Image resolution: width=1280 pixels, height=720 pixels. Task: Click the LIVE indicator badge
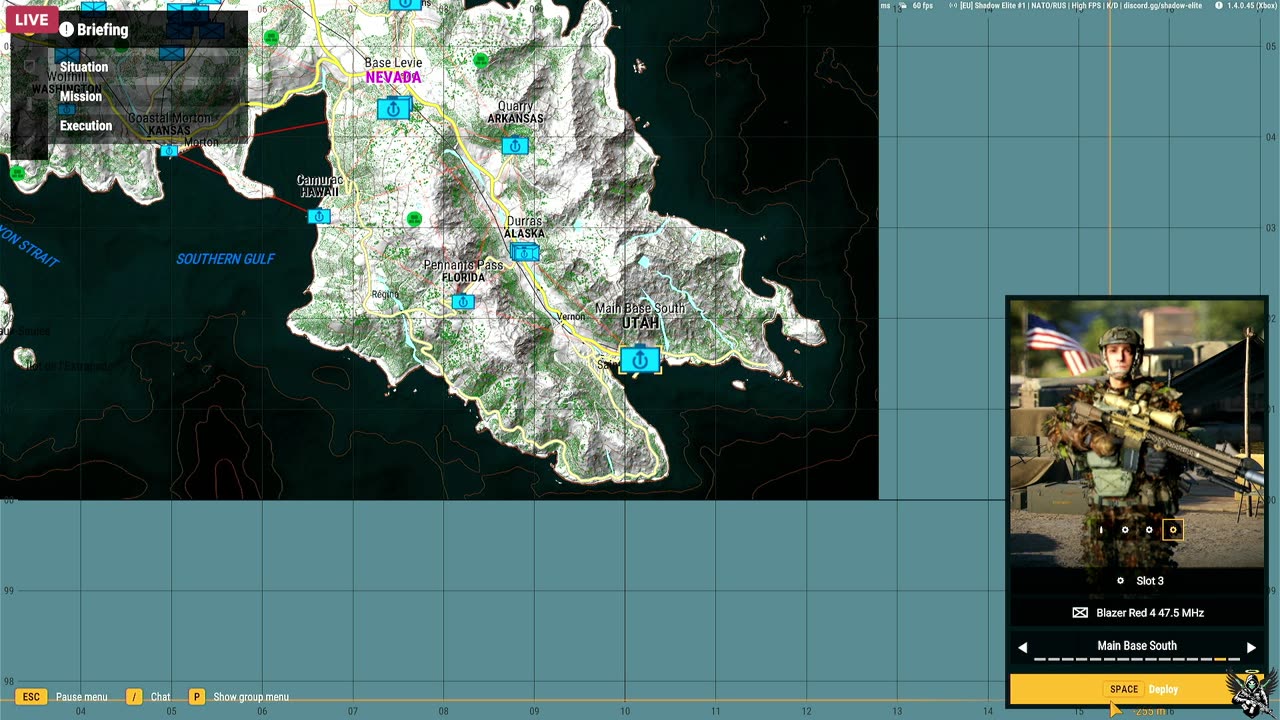click(32, 19)
